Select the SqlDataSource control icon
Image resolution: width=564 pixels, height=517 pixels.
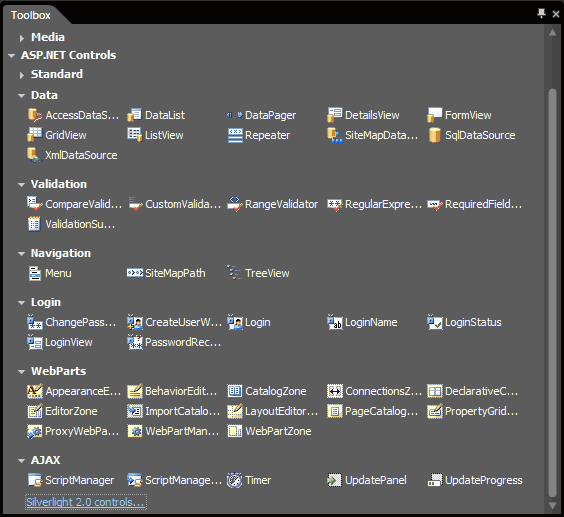click(x=435, y=135)
